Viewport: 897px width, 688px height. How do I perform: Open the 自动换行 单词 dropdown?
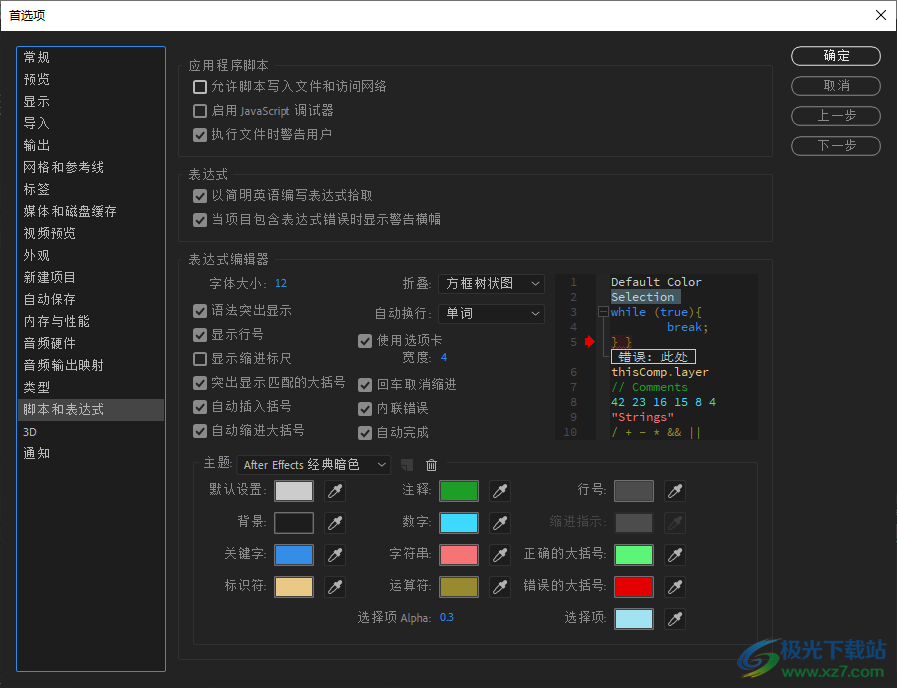[x=491, y=313]
